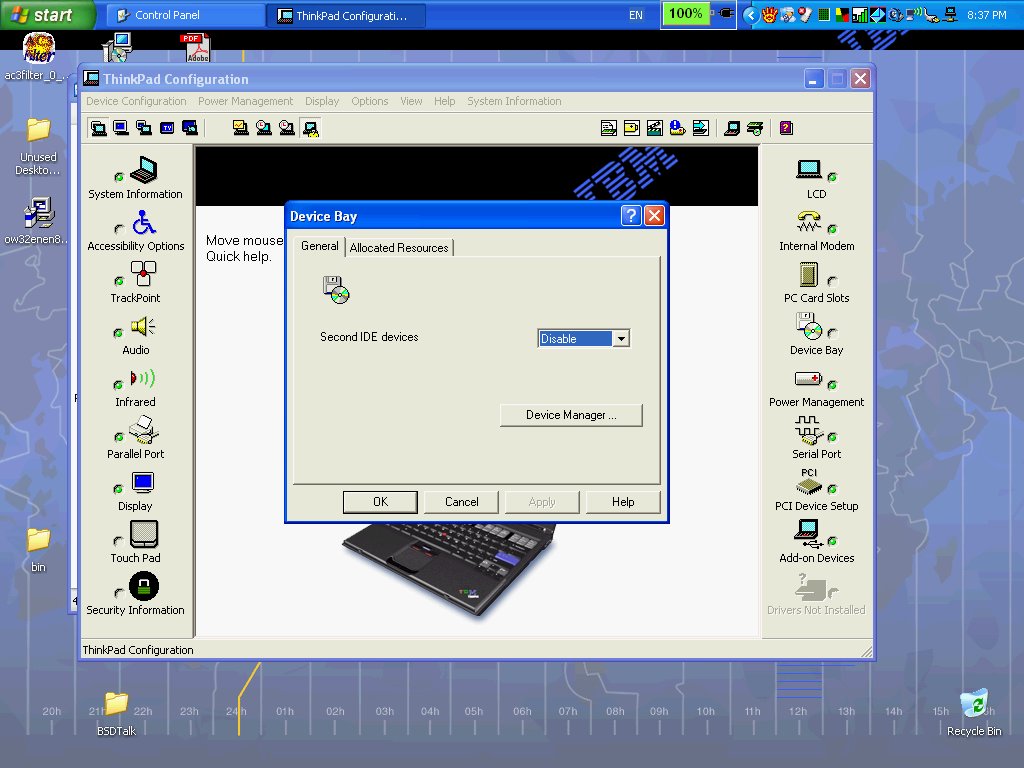Open the Touch Pad icon
This screenshot has height=768, width=1024.
(144, 534)
